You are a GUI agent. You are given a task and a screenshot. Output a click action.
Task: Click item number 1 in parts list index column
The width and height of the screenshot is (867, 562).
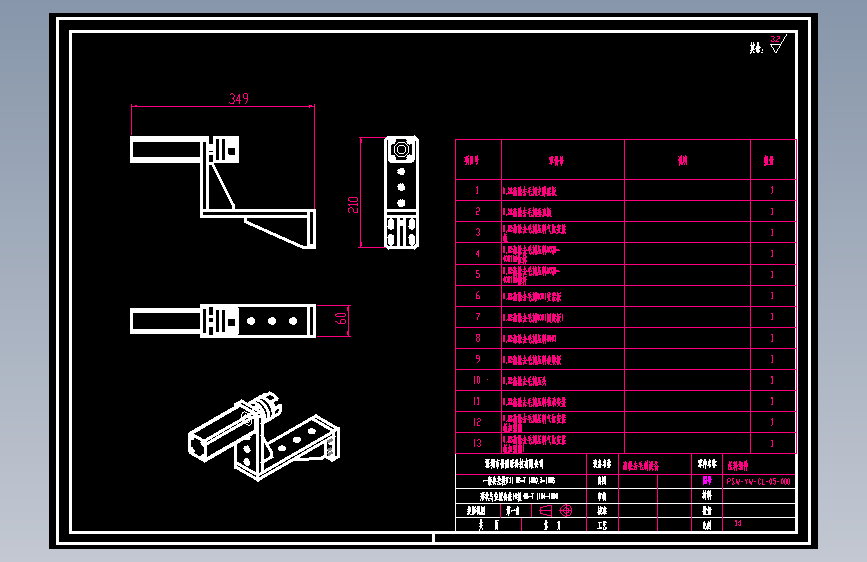pyautogui.click(x=478, y=190)
